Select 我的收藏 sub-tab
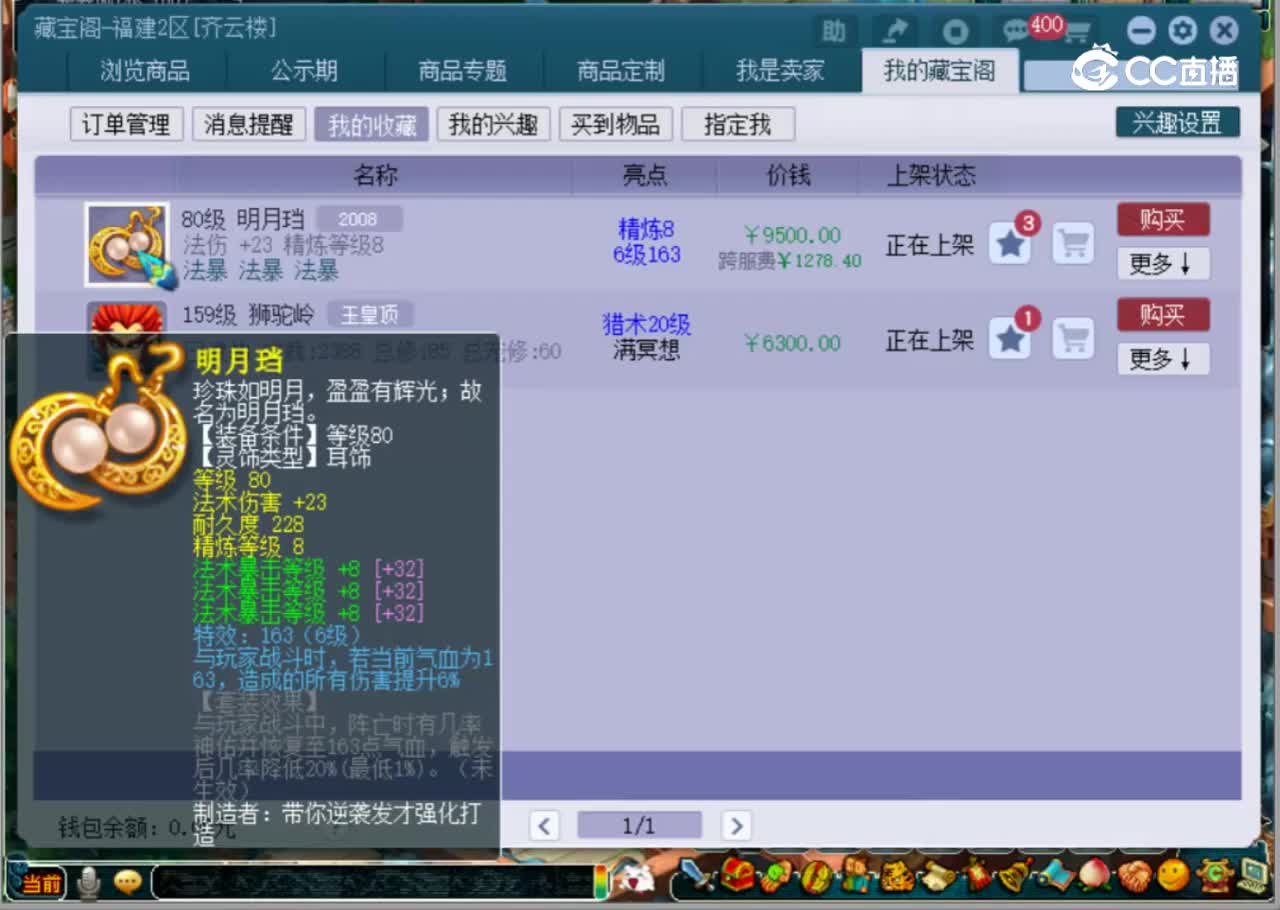 371,125
